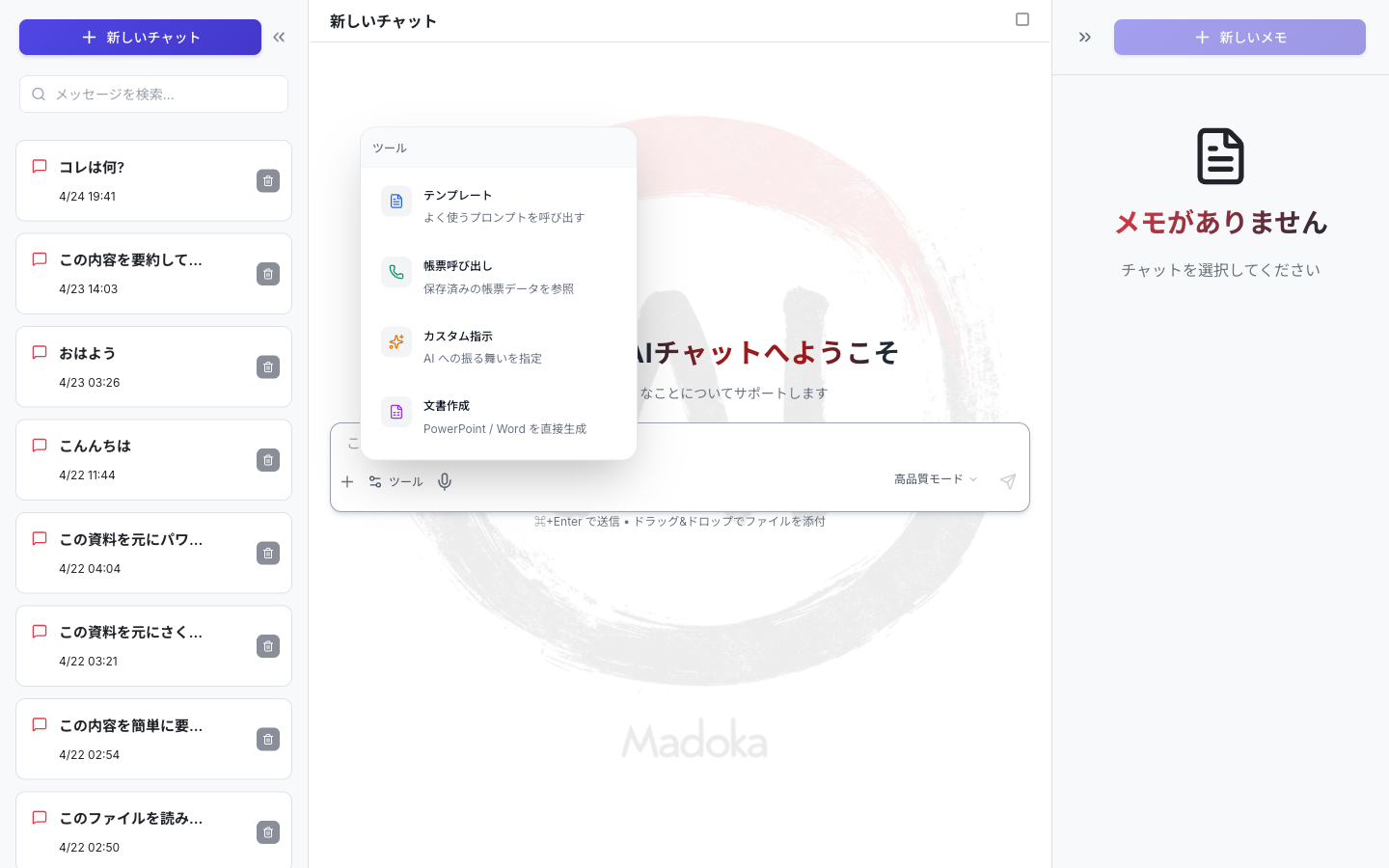
Task: Click the plus attach icon in input
Action: (x=347, y=481)
